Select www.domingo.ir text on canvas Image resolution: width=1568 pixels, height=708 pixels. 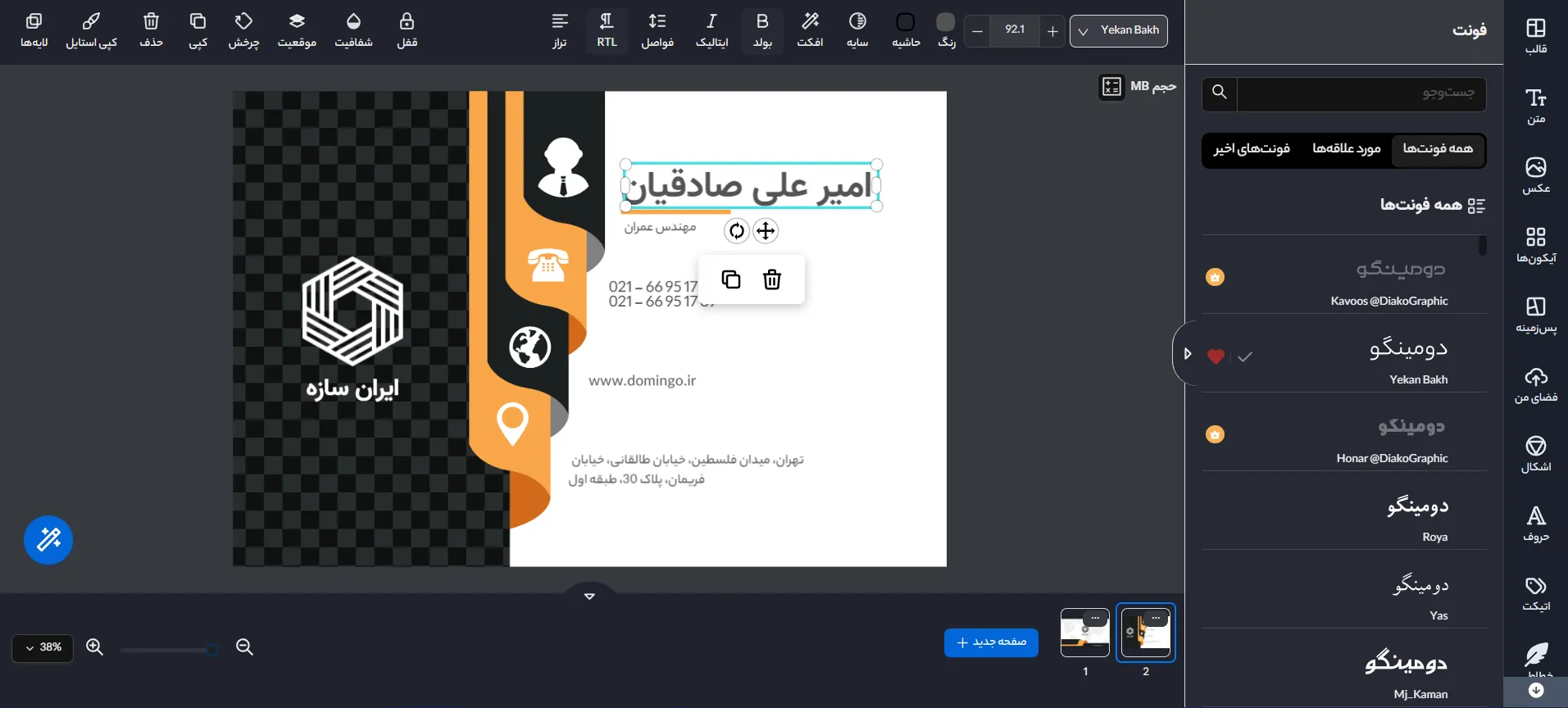(x=642, y=381)
